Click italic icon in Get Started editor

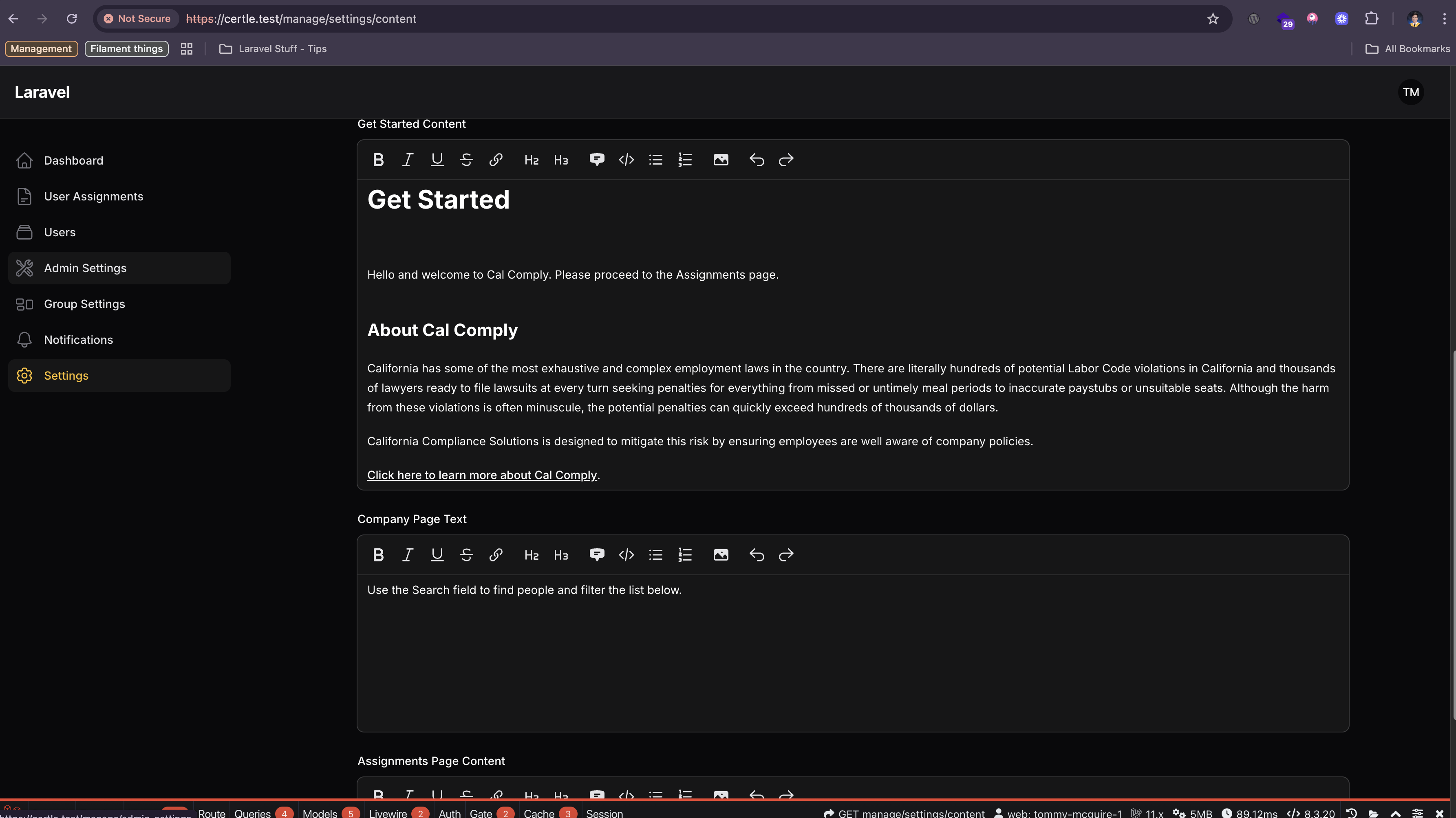coord(408,160)
